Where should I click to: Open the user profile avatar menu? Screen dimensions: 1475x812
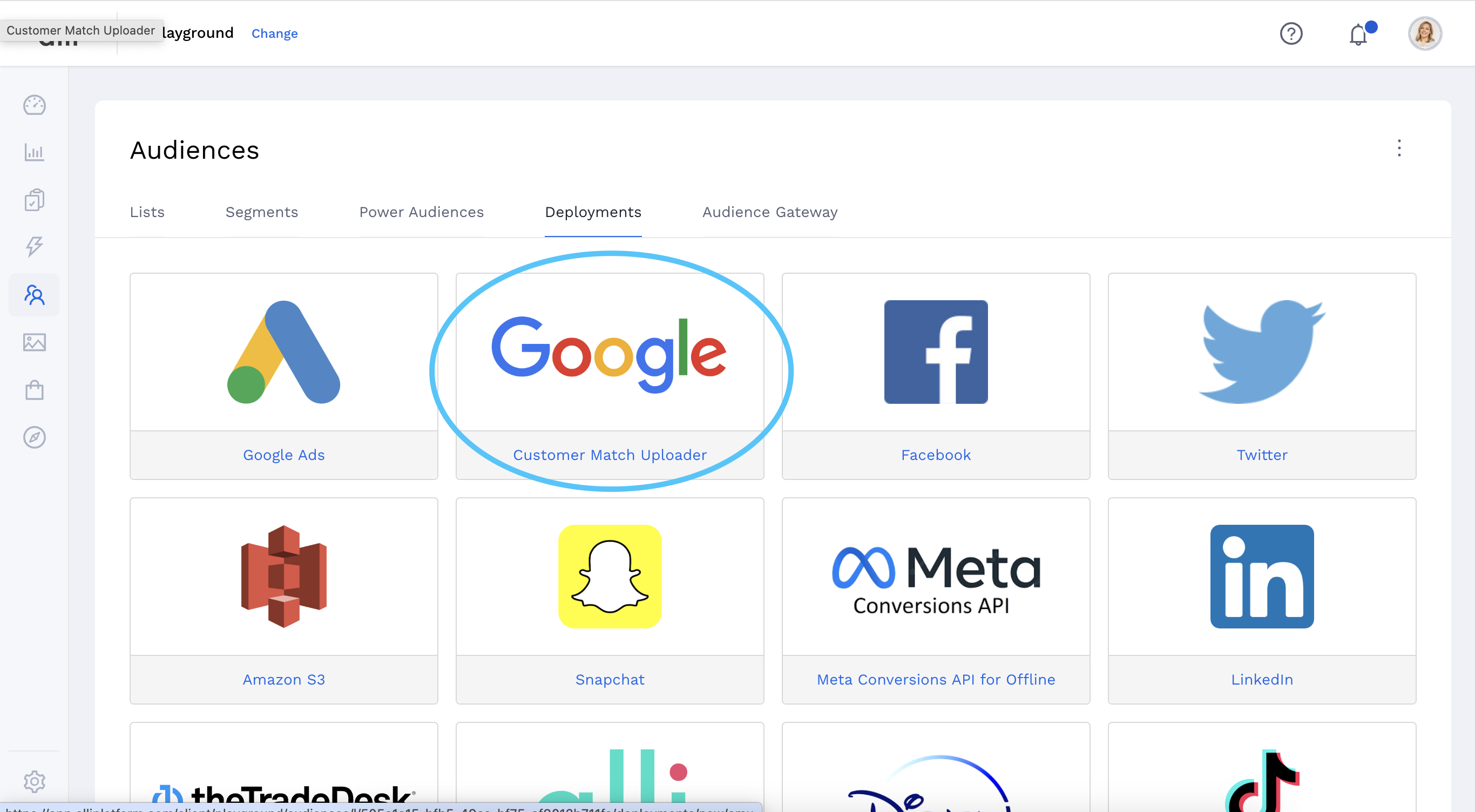1425,33
